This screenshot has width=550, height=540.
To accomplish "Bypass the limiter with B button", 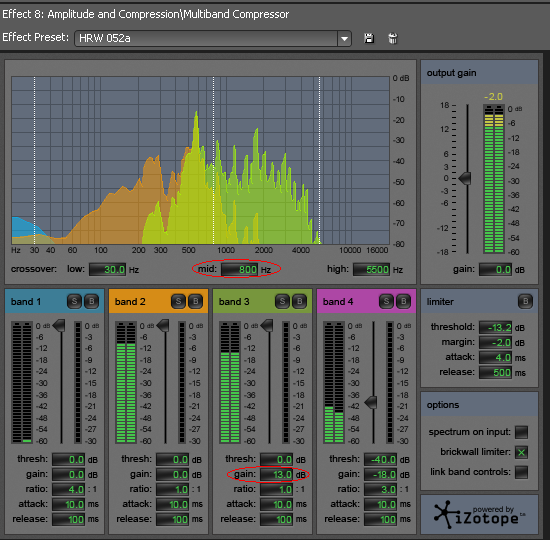I will [525, 301].
